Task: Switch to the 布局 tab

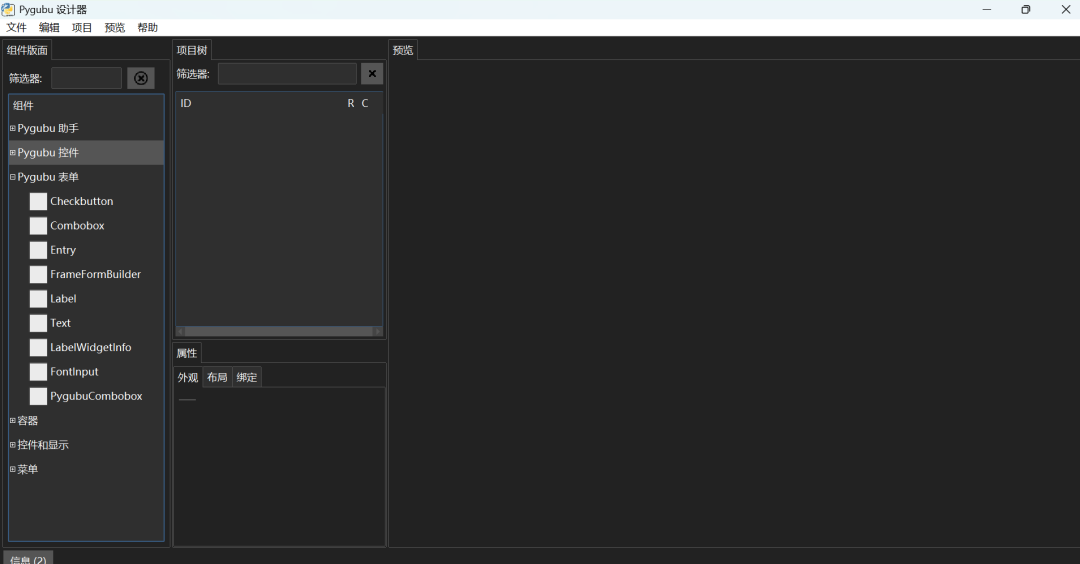Action: (x=217, y=377)
